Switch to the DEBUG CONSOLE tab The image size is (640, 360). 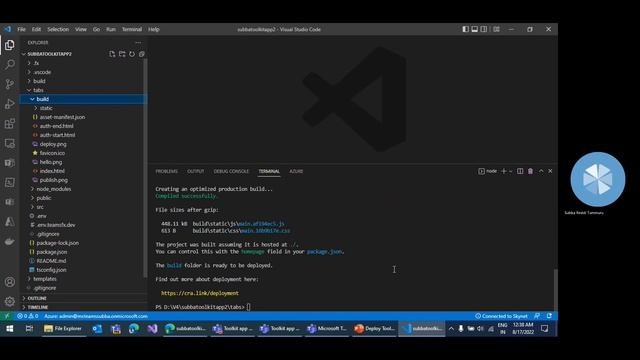[231, 171]
